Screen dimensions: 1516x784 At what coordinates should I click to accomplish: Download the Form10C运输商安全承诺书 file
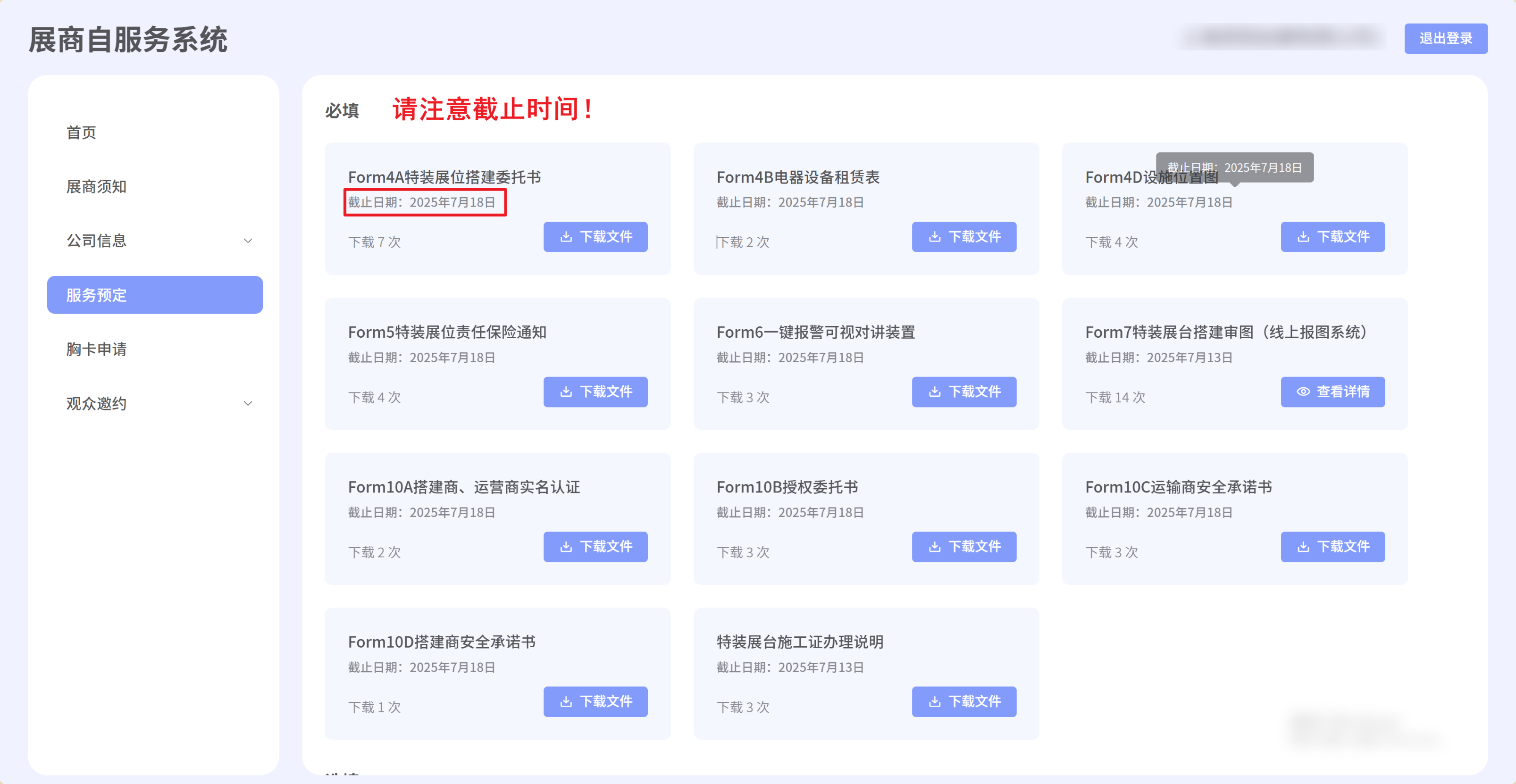[1332, 546]
